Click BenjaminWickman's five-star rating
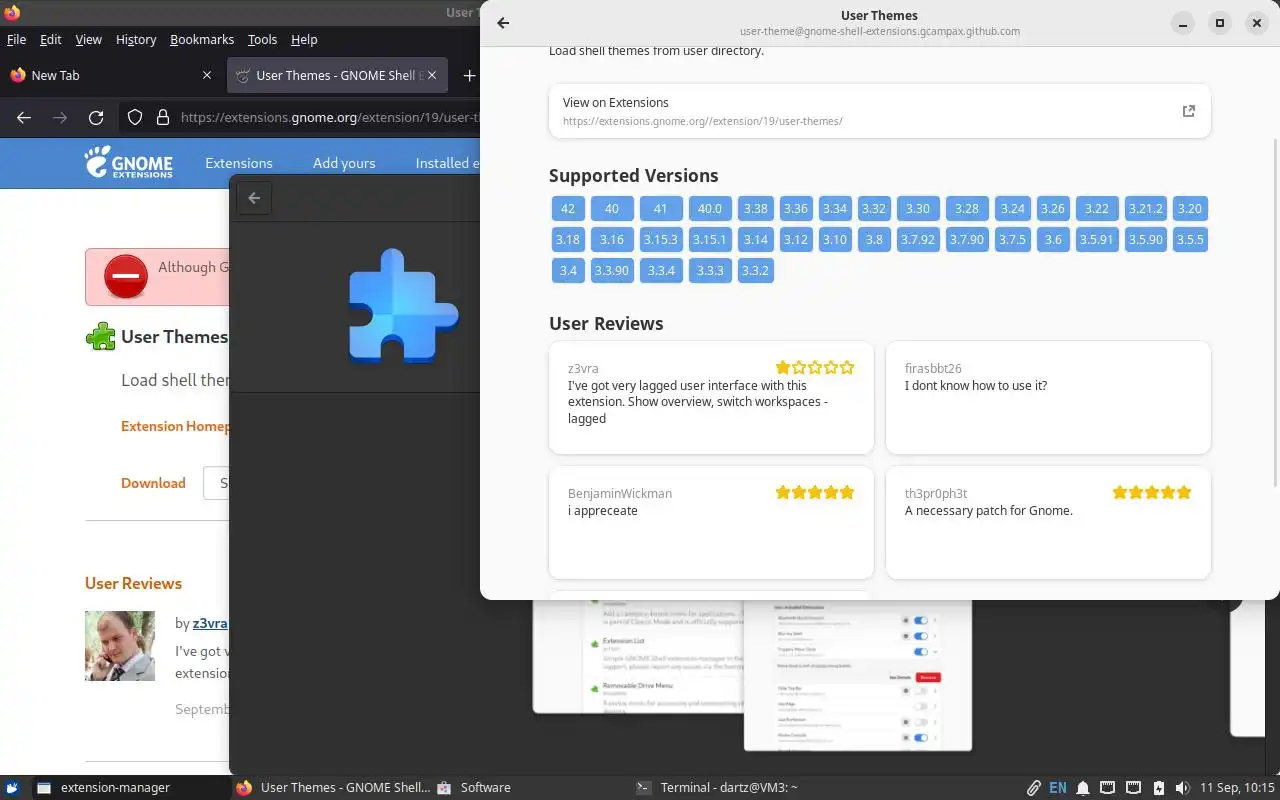Image resolution: width=1280 pixels, height=800 pixels. [x=815, y=493]
